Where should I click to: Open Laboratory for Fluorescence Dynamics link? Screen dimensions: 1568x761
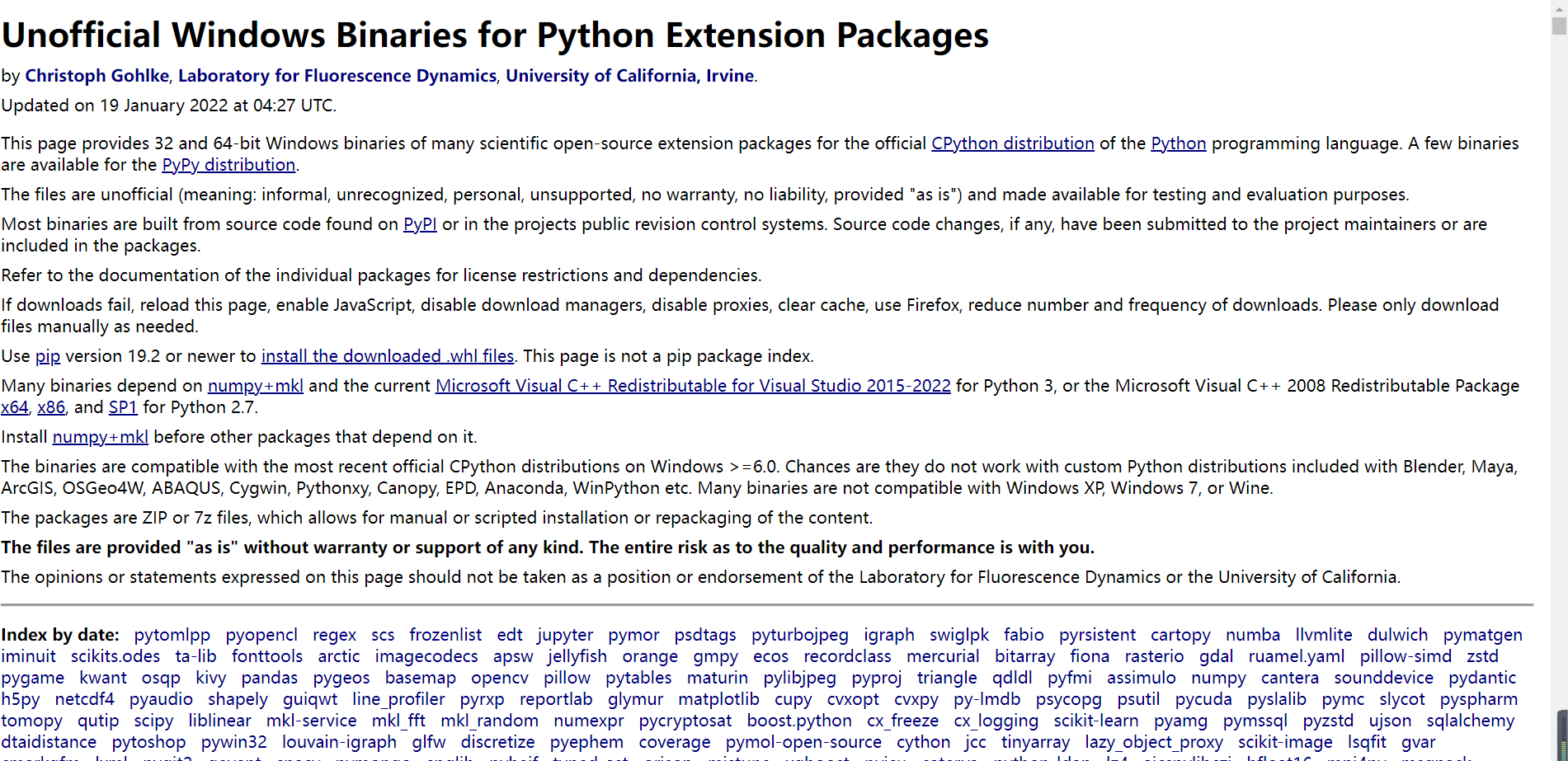point(337,76)
